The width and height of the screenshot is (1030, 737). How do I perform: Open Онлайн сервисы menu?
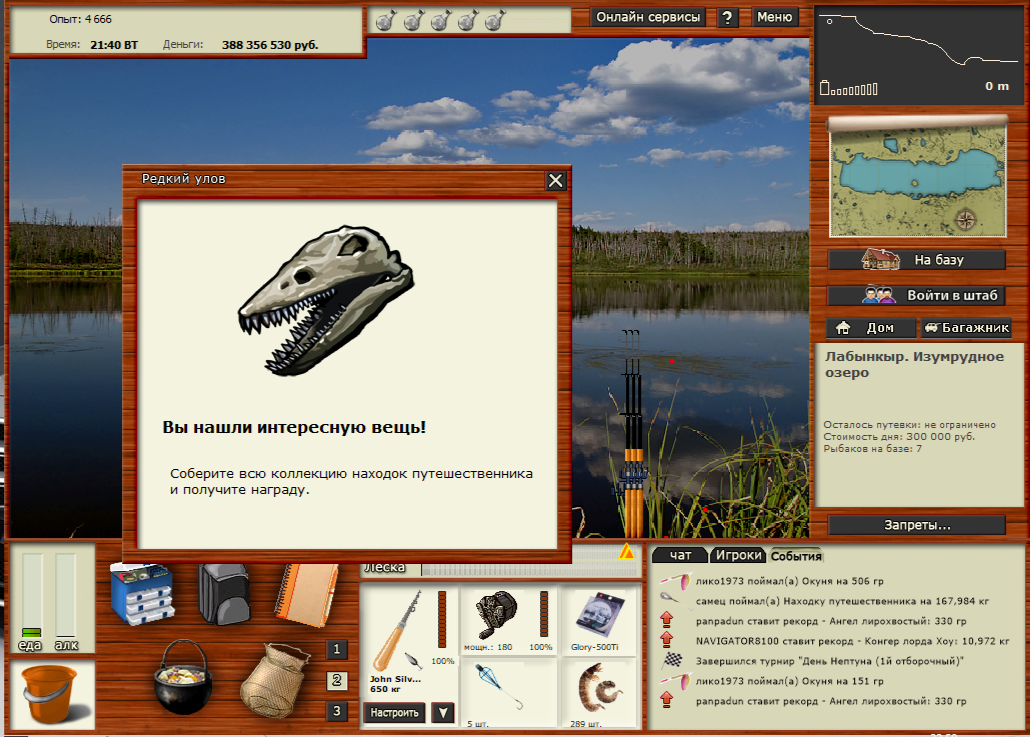(x=648, y=17)
